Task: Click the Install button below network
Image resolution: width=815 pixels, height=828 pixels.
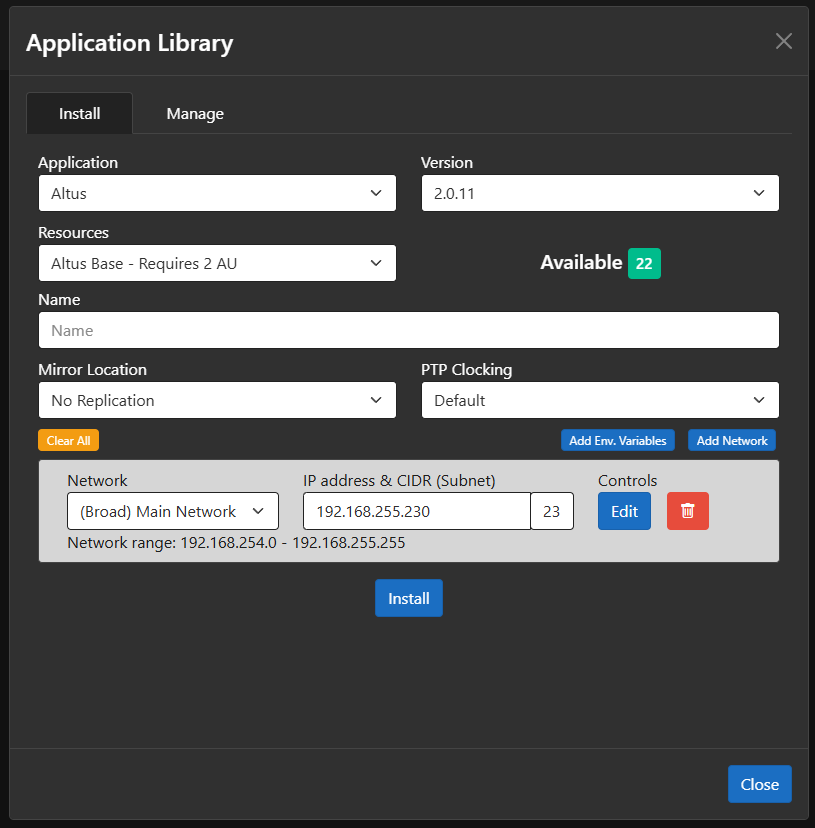Action: point(408,598)
